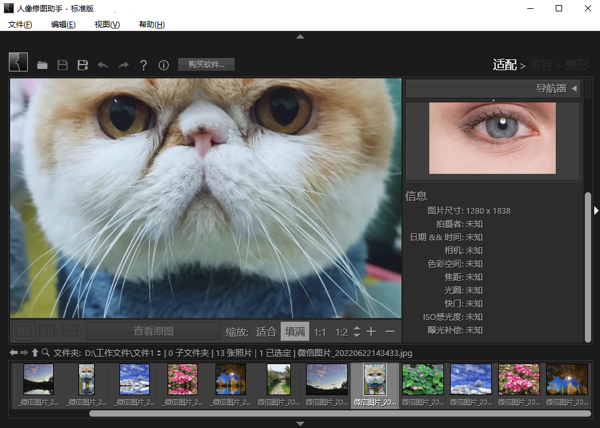The height and width of the screenshot is (428, 600).
Task: Expand the top panel arrow
Action: pos(300,37)
